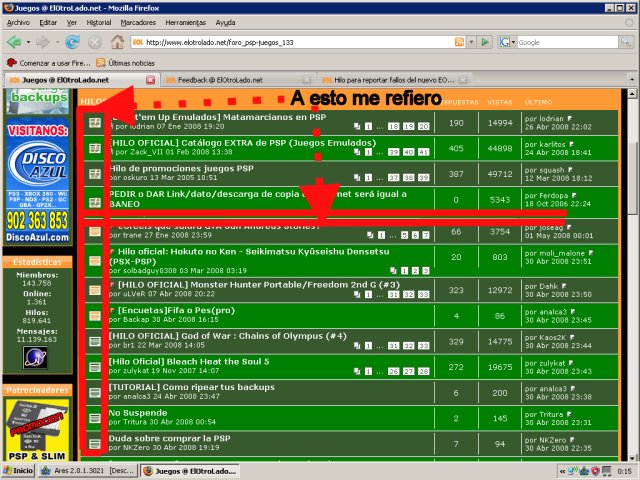Open the Ver menu
Viewport: 640px width, 480px height.
tap(72, 23)
